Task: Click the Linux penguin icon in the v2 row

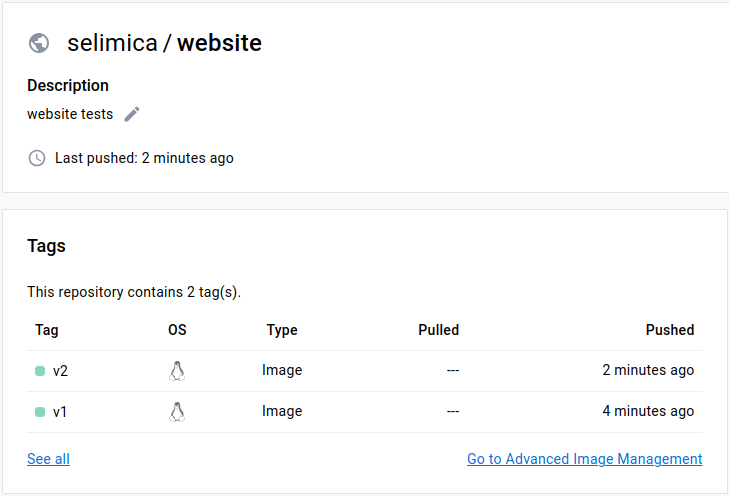Action: 177,371
